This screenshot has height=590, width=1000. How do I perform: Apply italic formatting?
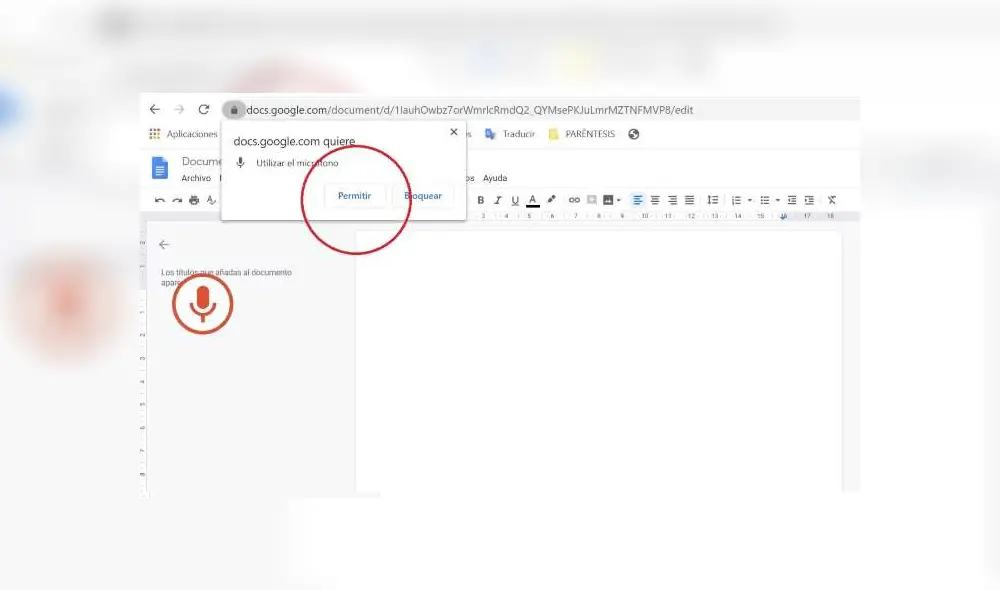coord(497,200)
